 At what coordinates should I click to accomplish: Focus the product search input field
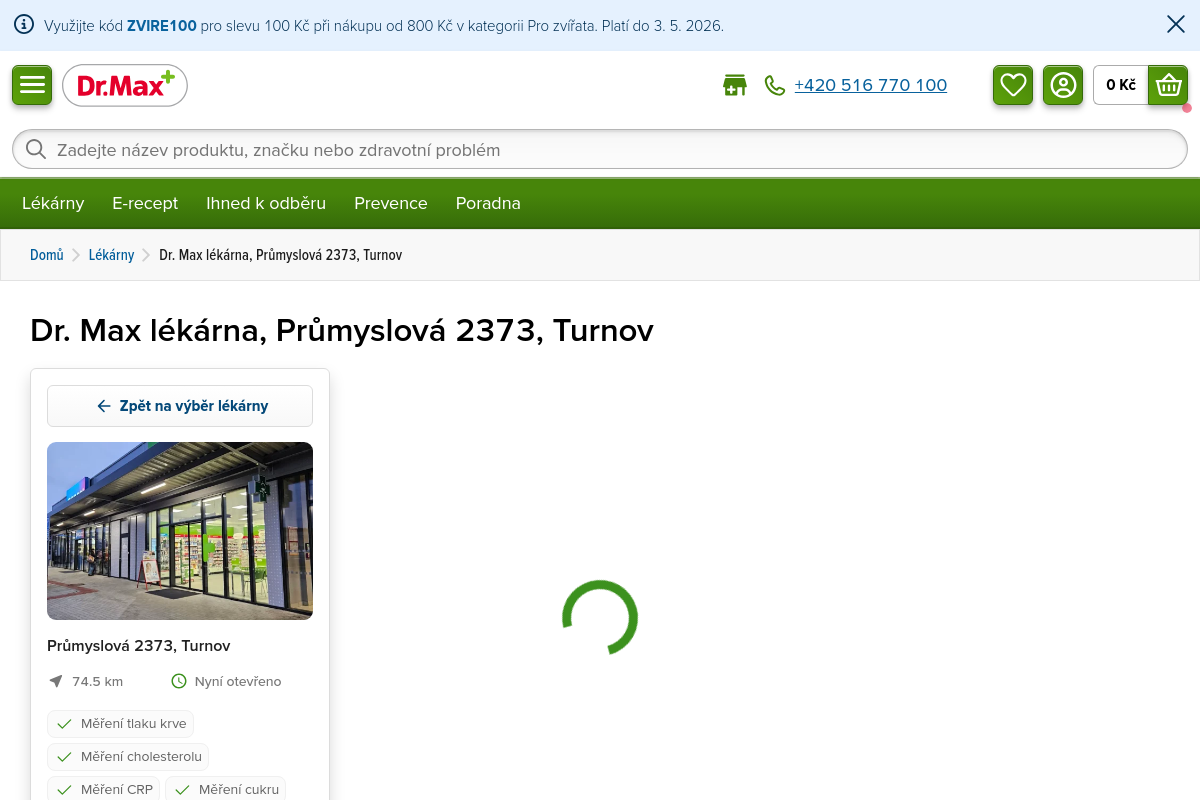(x=600, y=150)
